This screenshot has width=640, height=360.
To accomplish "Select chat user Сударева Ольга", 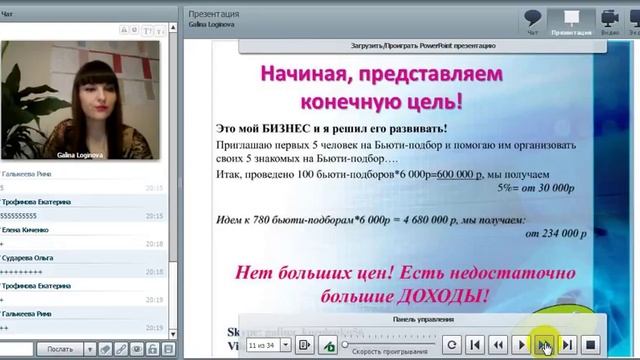I will [28, 258].
